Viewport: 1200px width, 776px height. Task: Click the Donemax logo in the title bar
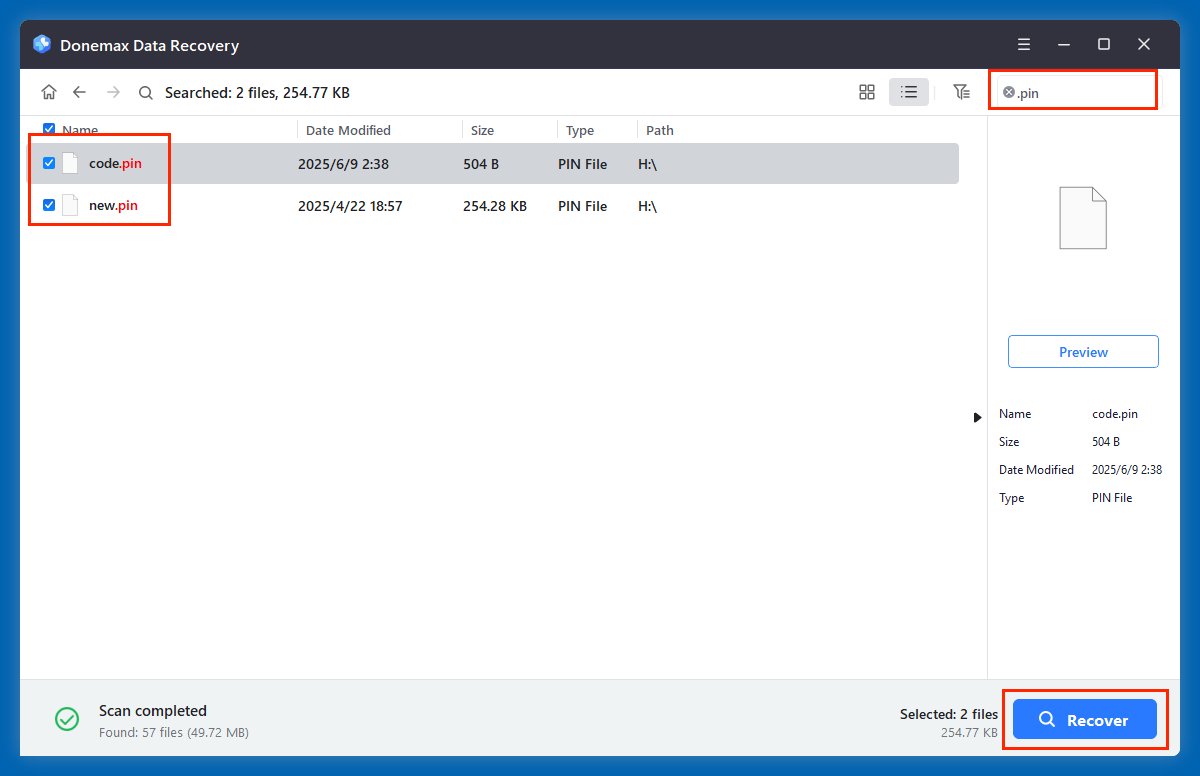40,43
